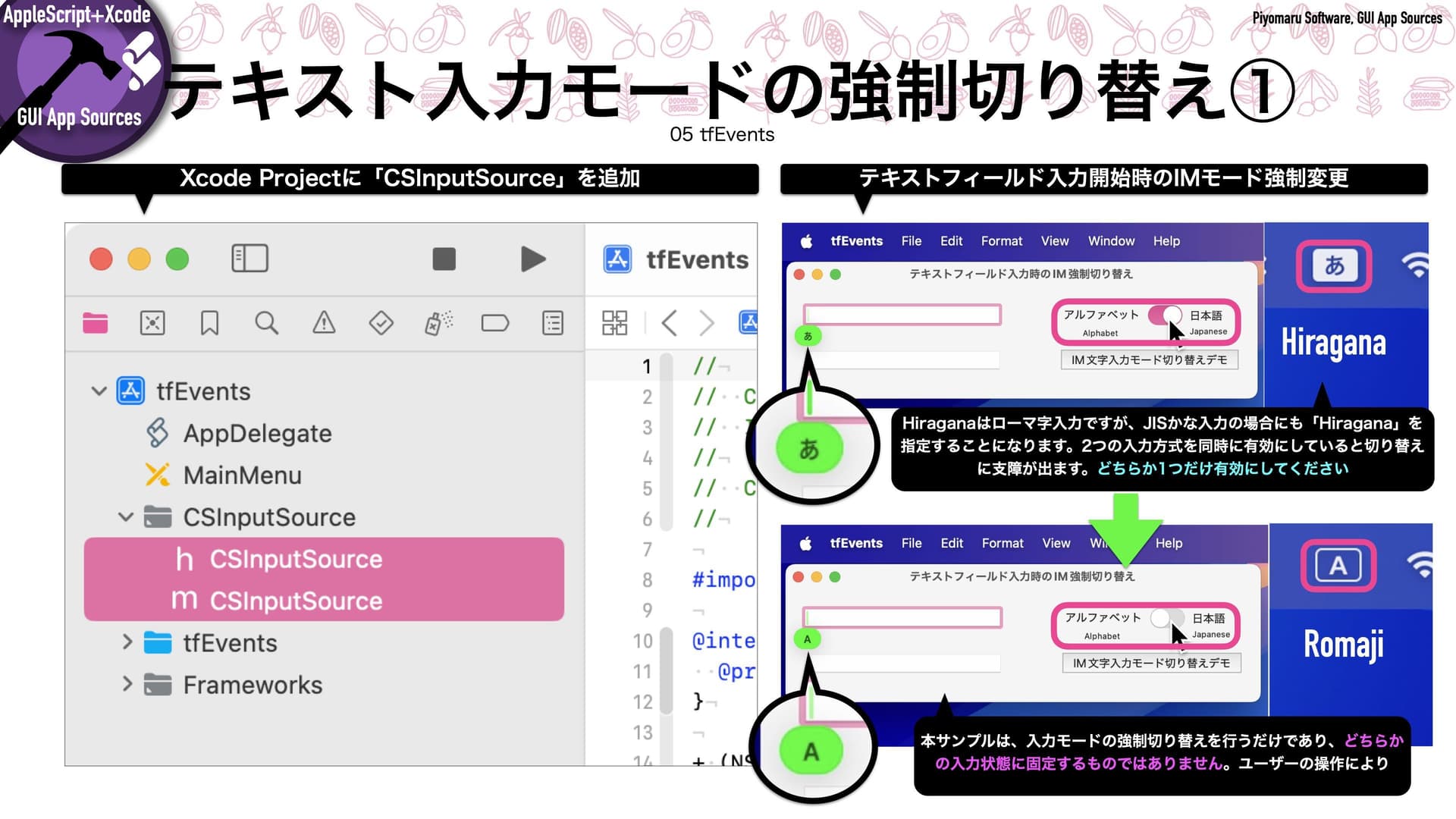Screen dimensions: 1456x819
Task: Toggle the Alphabet/Japanese switch in lower window
Action: tap(1166, 617)
